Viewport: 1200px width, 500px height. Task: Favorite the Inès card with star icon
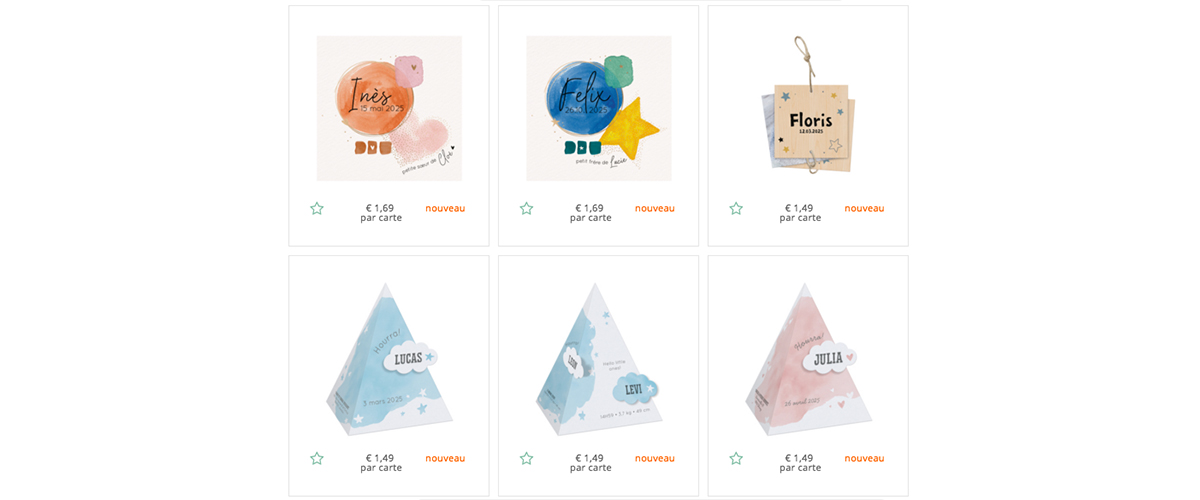(x=317, y=208)
